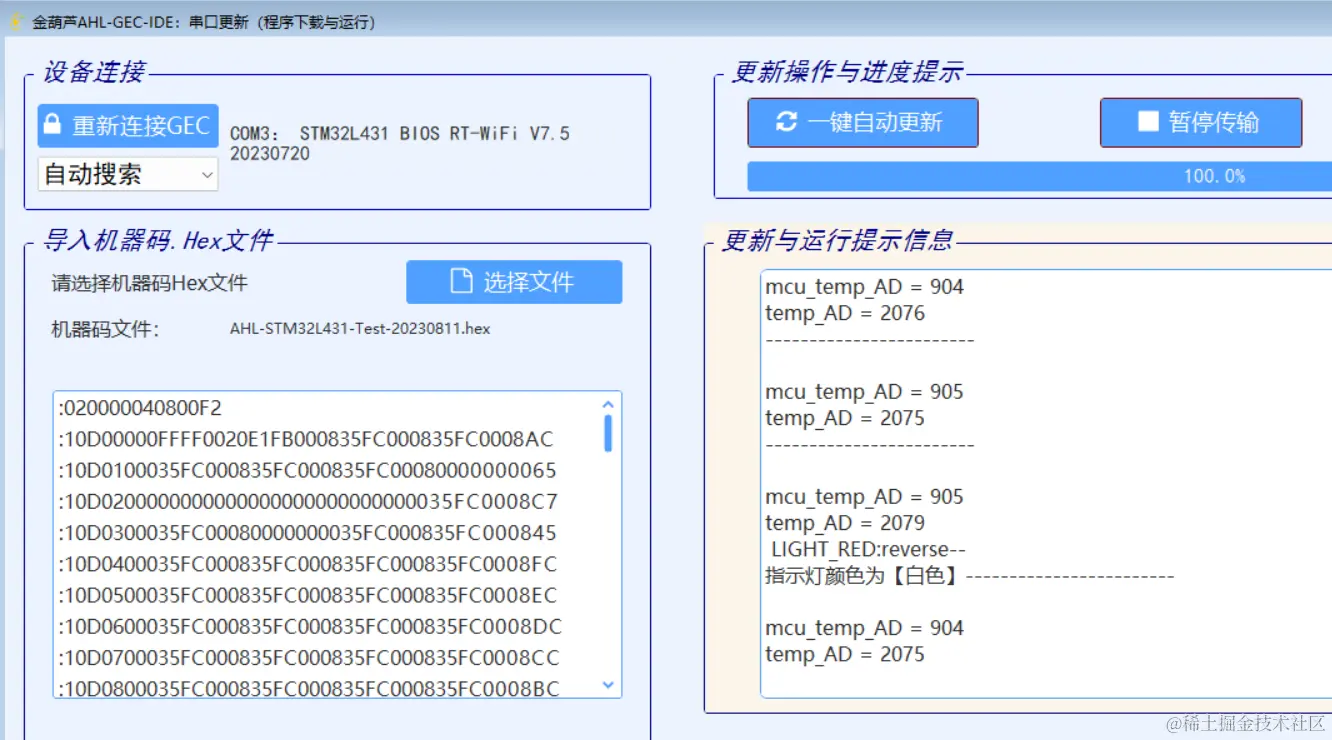Click the gourd app icon in the title bar
Screen dimensions: 1332x740
pos(14,21)
